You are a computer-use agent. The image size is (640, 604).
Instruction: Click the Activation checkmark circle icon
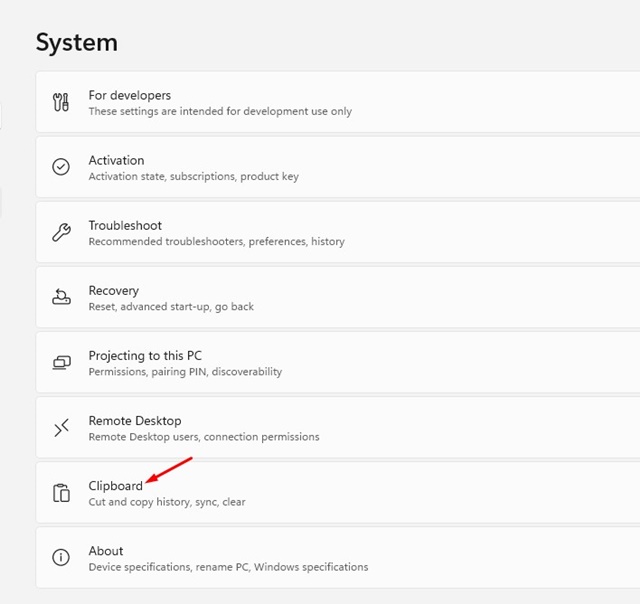click(x=61, y=167)
